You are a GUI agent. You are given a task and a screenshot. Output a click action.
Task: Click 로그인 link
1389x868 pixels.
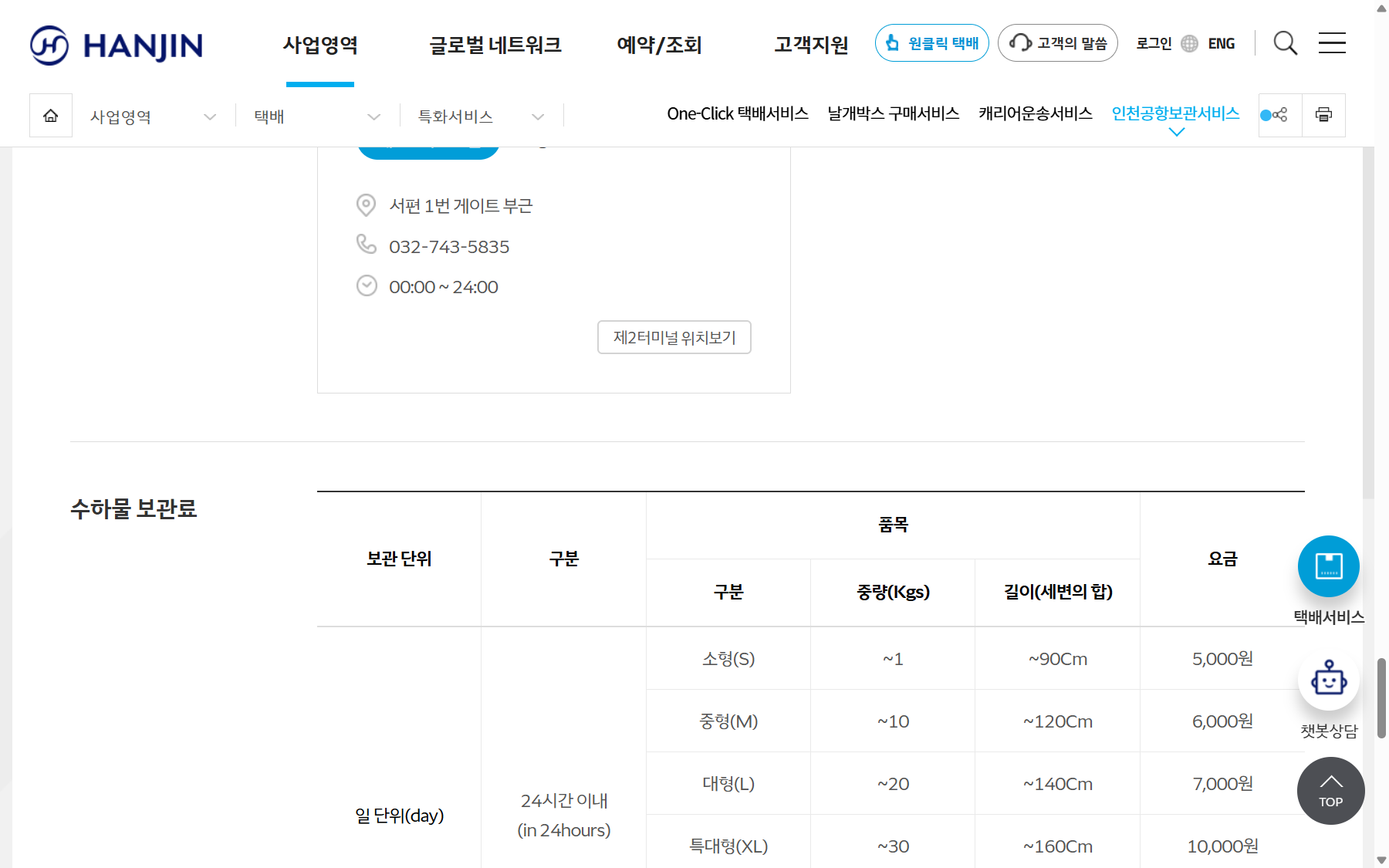click(x=1154, y=44)
